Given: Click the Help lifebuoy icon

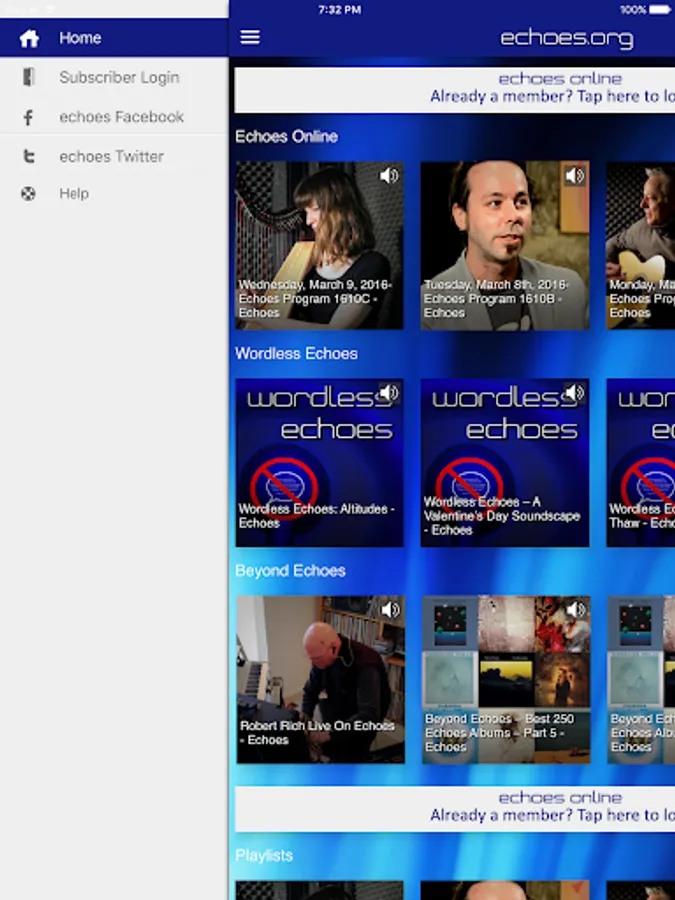Looking at the screenshot, I should click(x=28, y=193).
